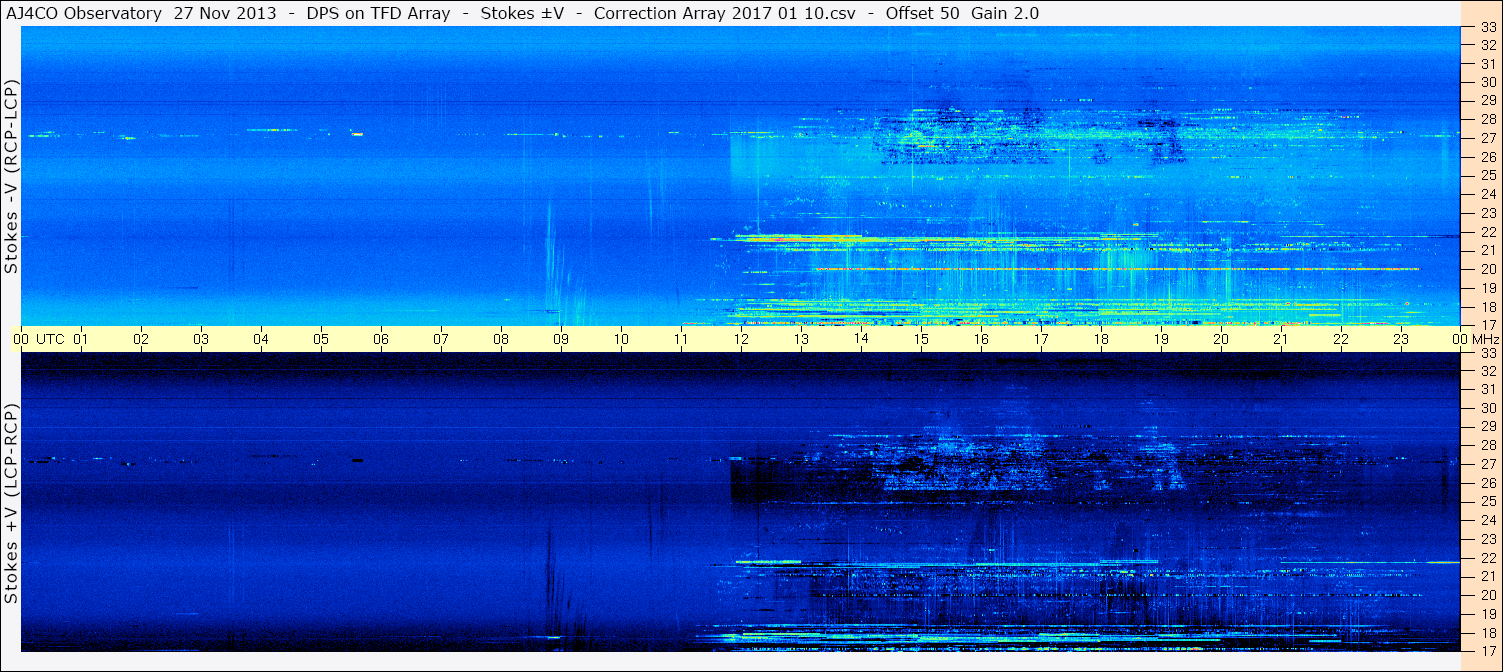1503x672 pixels.
Task: Click the 'Gain 2.0' header value
Action: click(x=1005, y=13)
